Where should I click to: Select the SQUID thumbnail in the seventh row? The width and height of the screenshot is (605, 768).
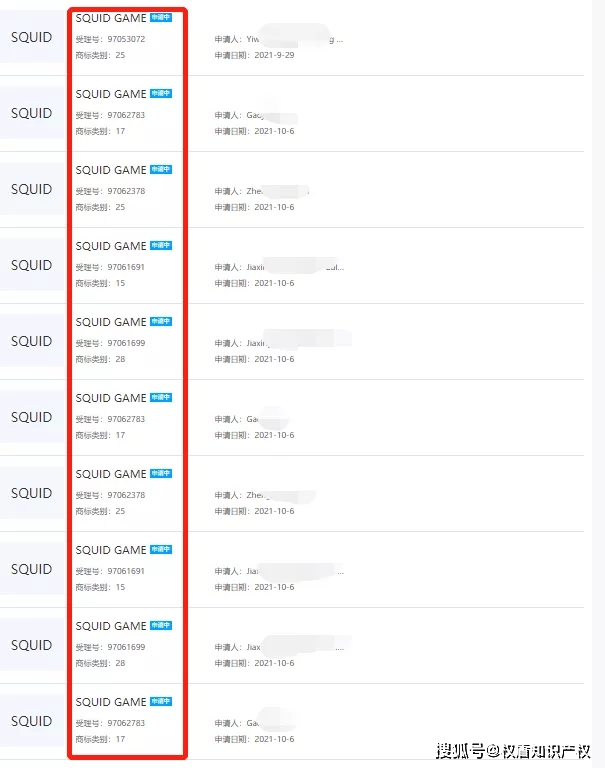pyautogui.click(x=31, y=493)
